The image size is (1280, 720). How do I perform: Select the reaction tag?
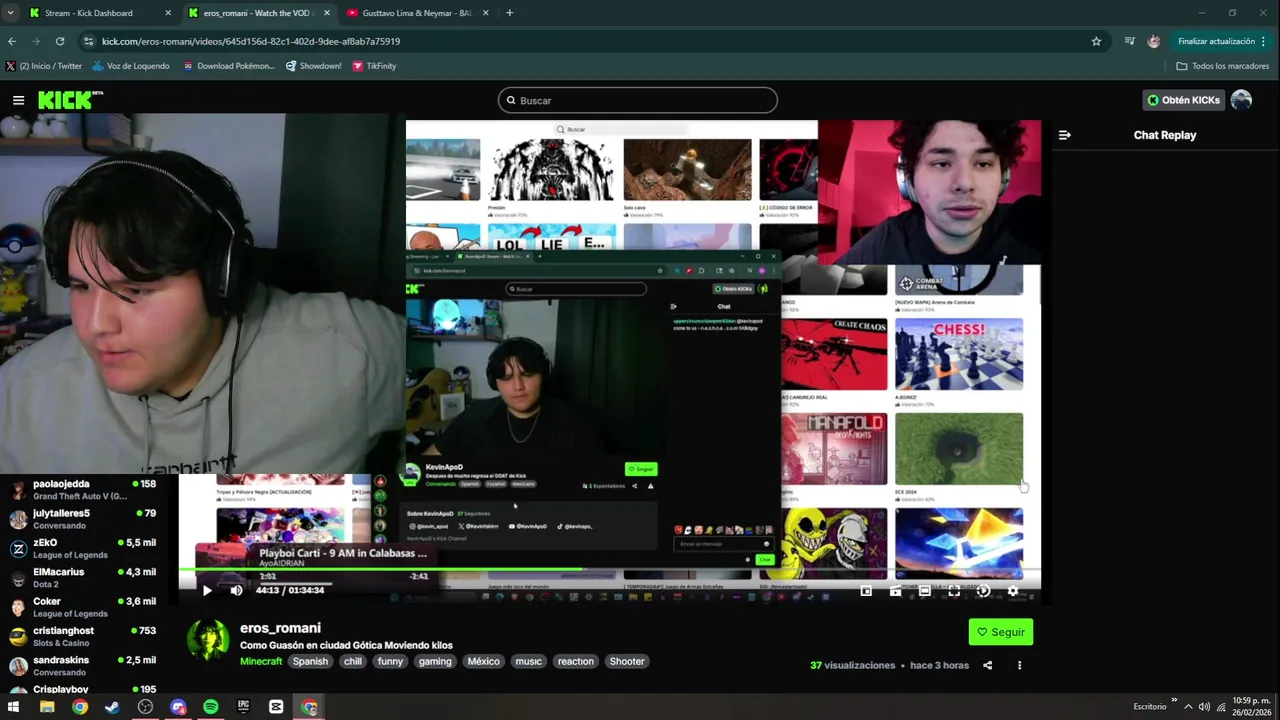point(575,661)
